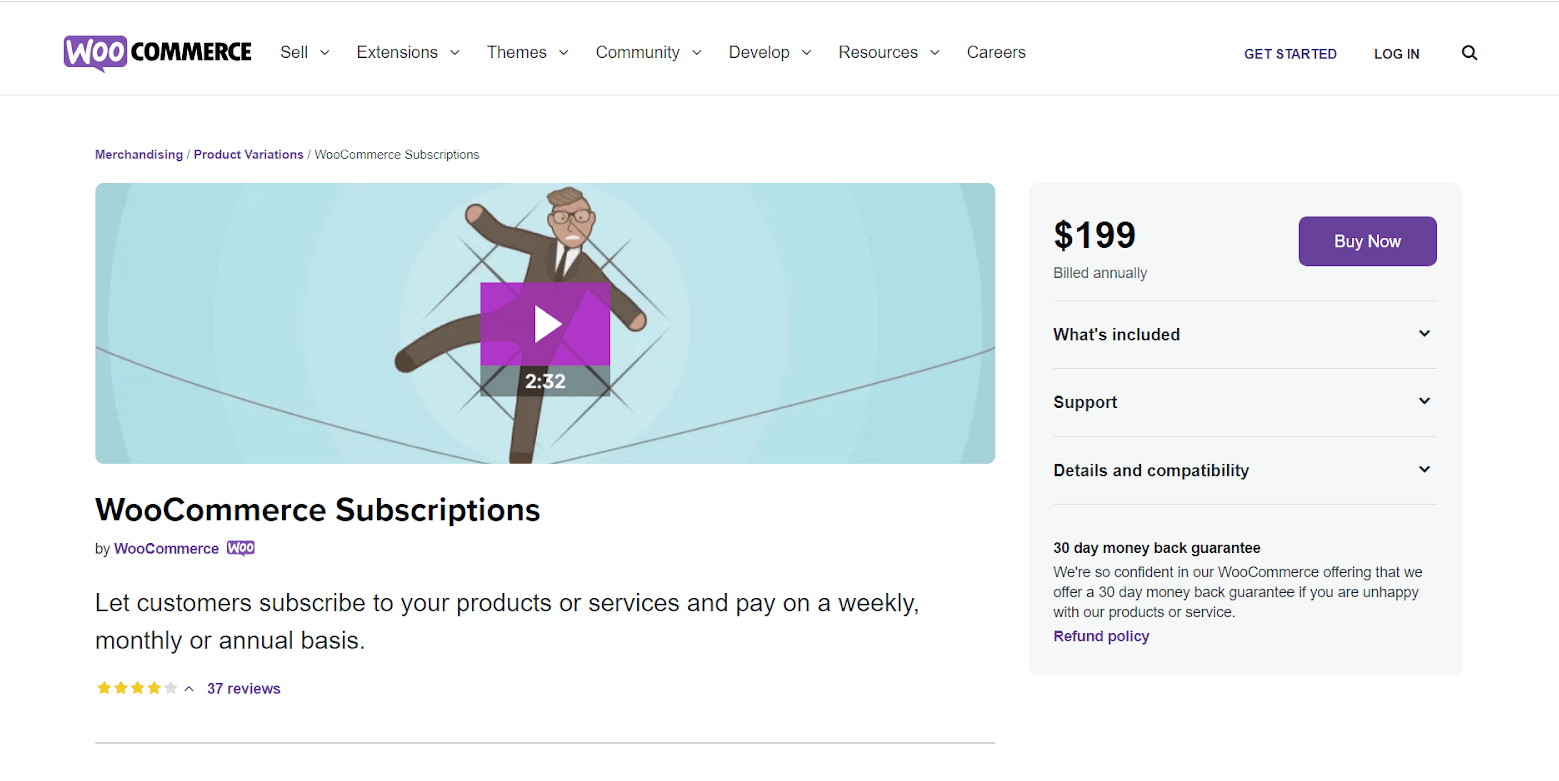Screen dimensions: 1559x781
Task: Go to Product Variations breadcrumb
Action: pyautogui.click(x=248, y=155)
